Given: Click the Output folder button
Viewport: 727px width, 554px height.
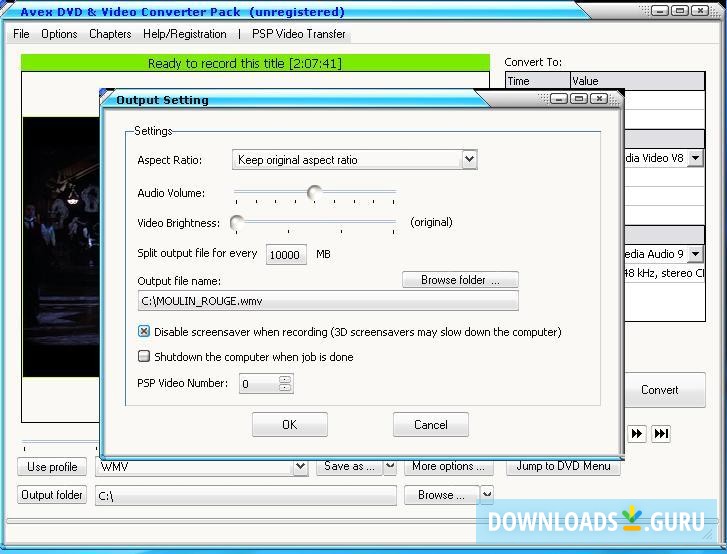Looking at the screenshot, I should [x=52, y=495].
